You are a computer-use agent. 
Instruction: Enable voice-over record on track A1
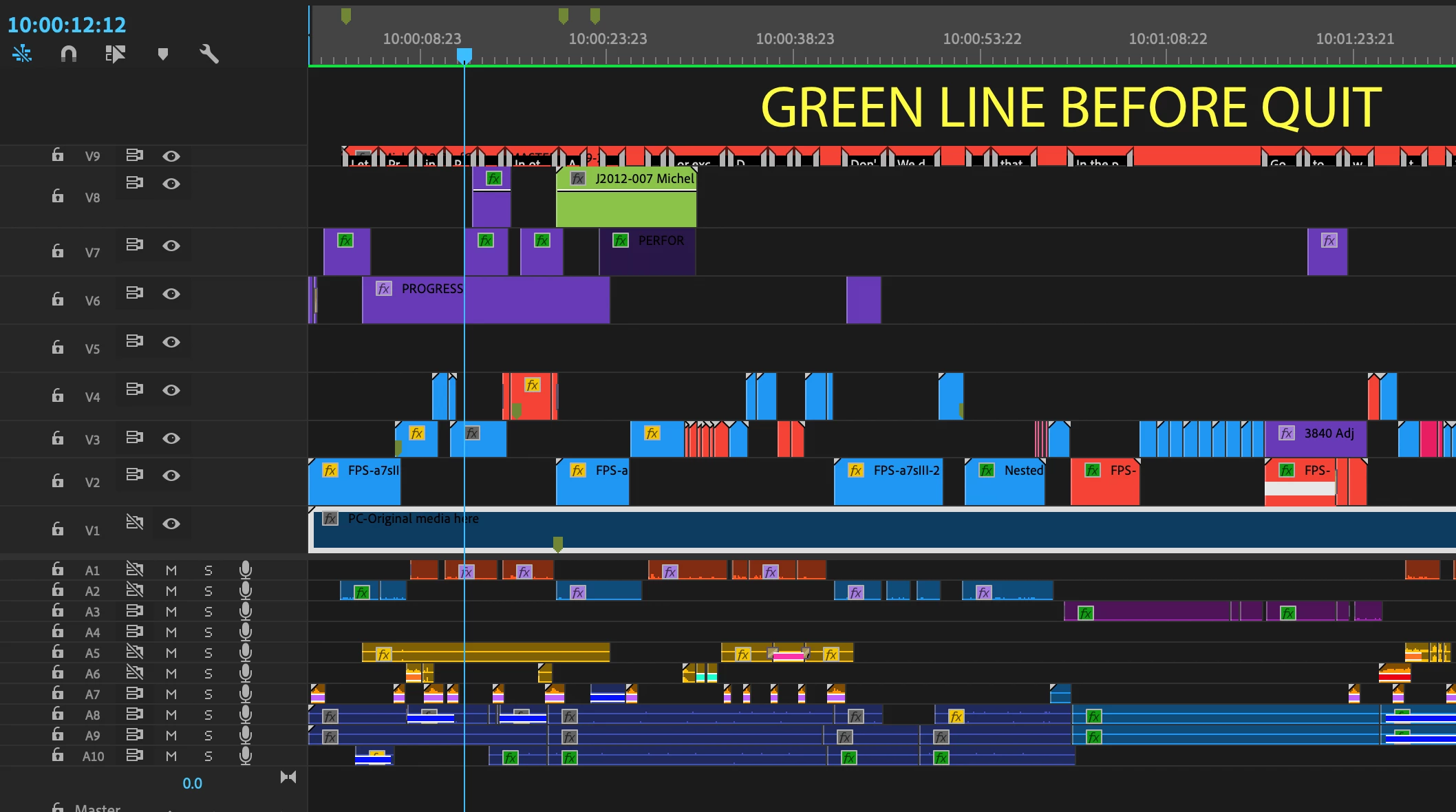tap(246, 570)
